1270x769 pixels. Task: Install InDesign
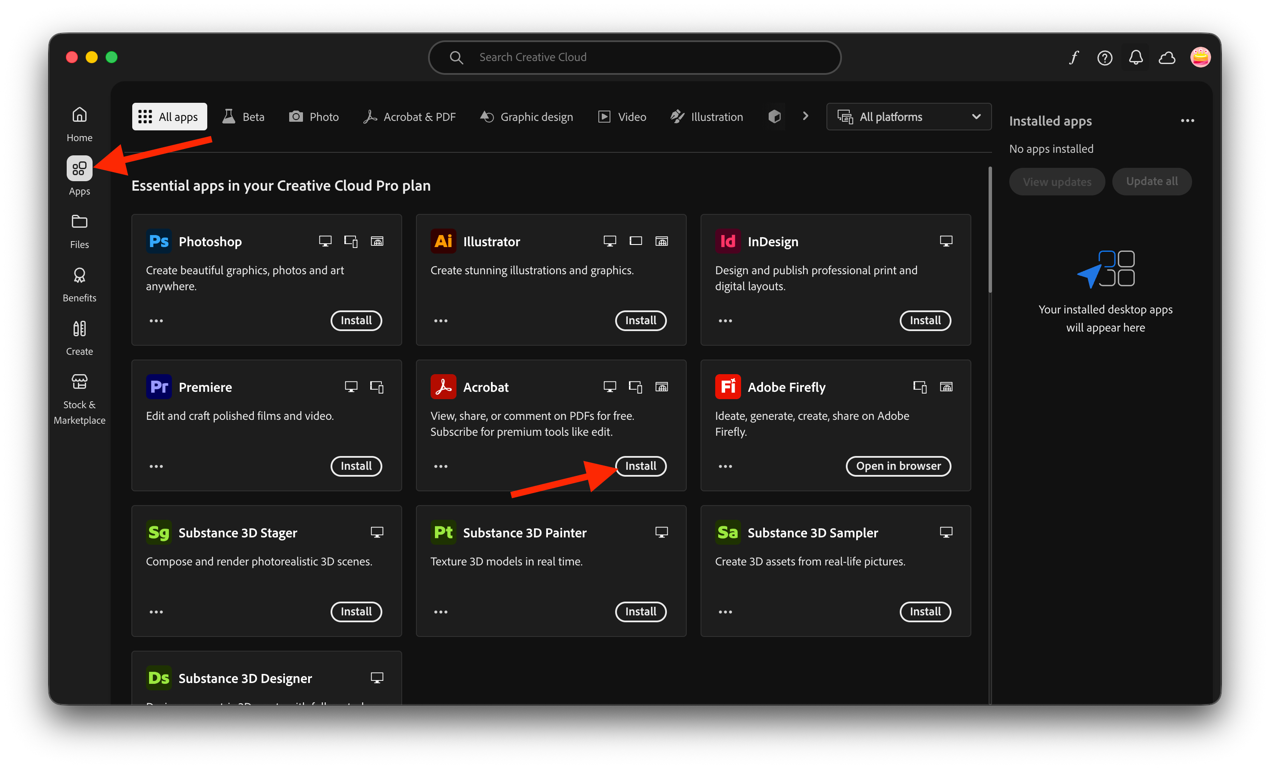click(x=925, y=321)
